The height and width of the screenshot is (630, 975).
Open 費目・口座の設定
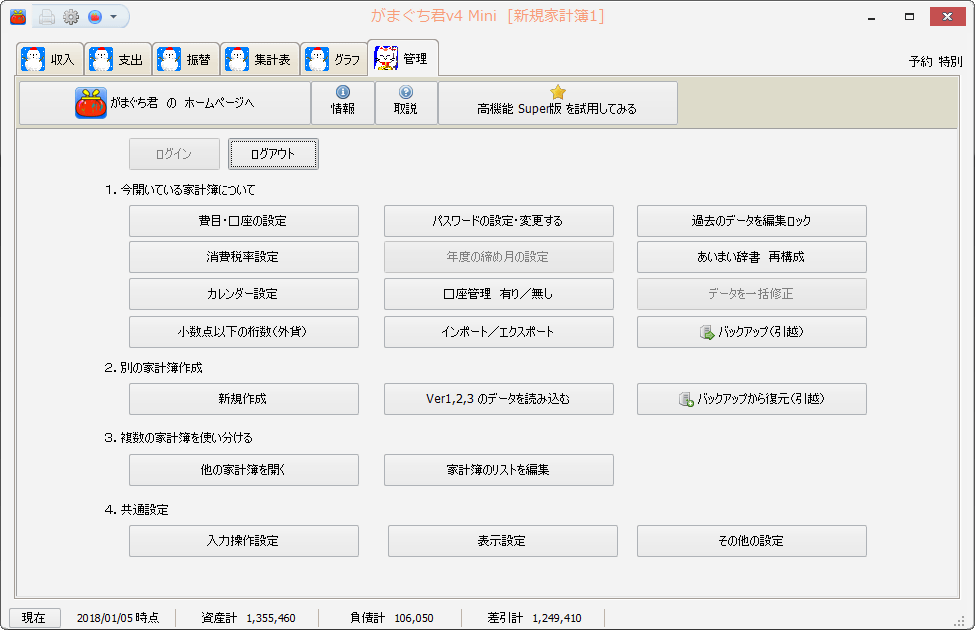[x=243, y=221]
